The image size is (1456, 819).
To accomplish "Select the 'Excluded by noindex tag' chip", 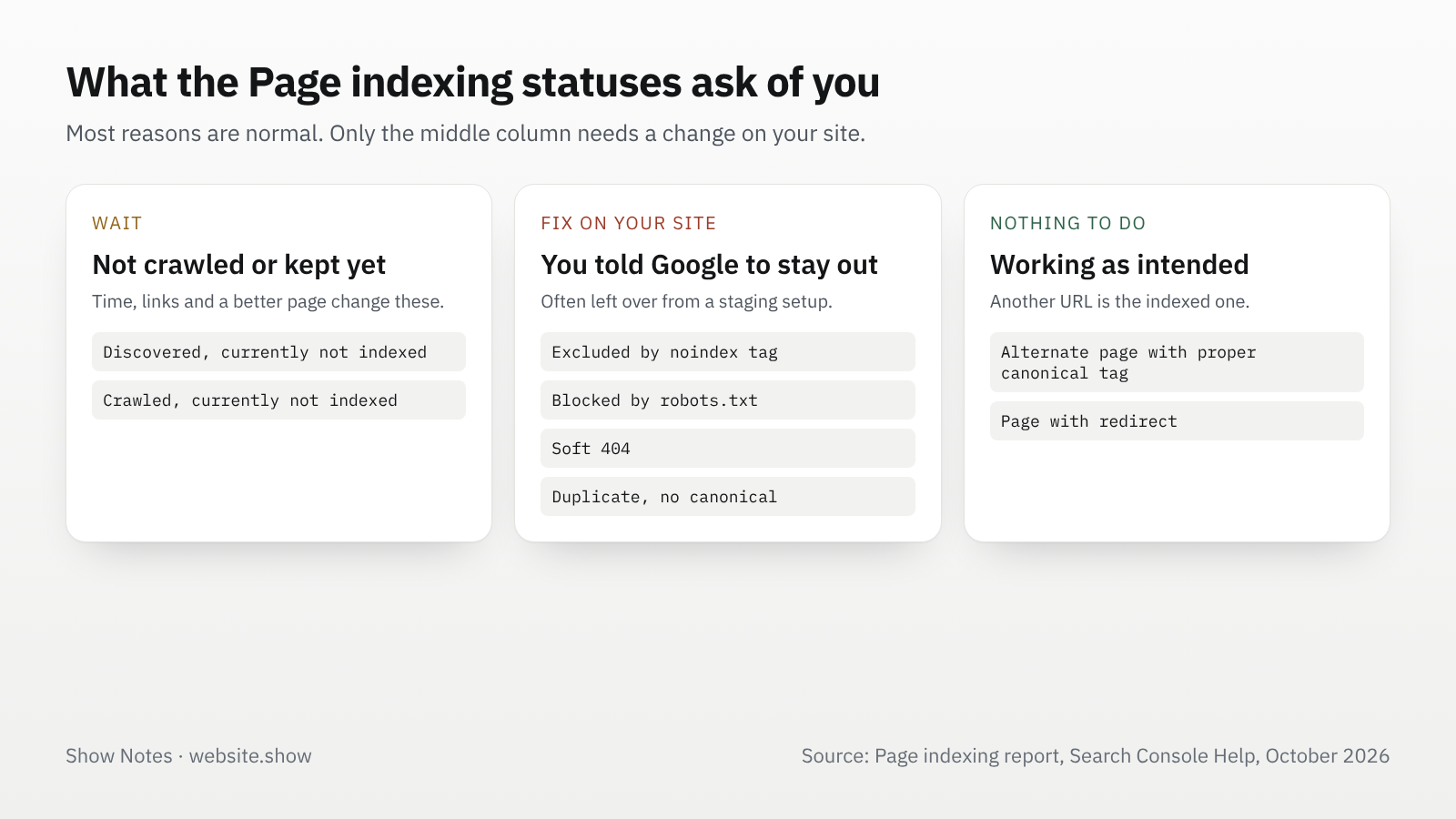I will coord(728,351).
